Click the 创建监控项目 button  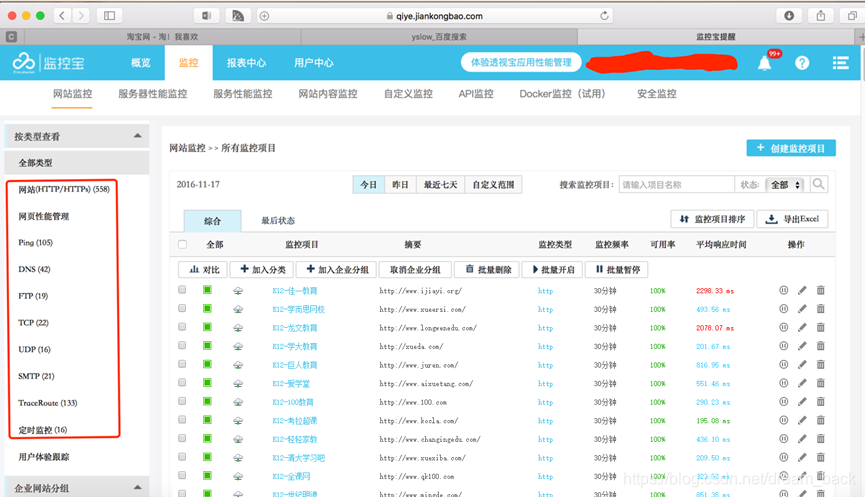(791, 148)
